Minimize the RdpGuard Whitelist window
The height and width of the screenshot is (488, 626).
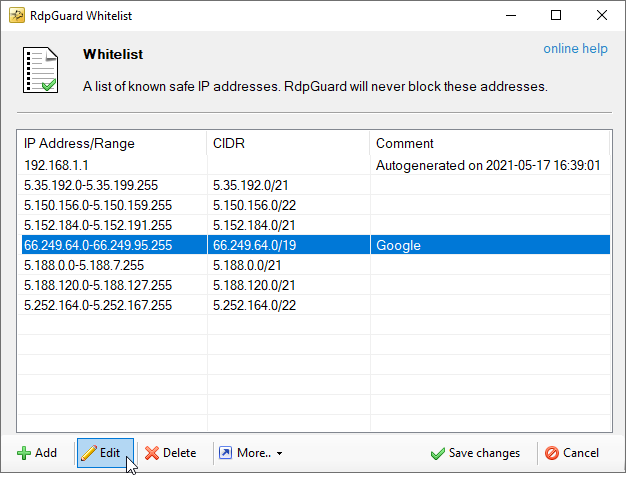511,15
